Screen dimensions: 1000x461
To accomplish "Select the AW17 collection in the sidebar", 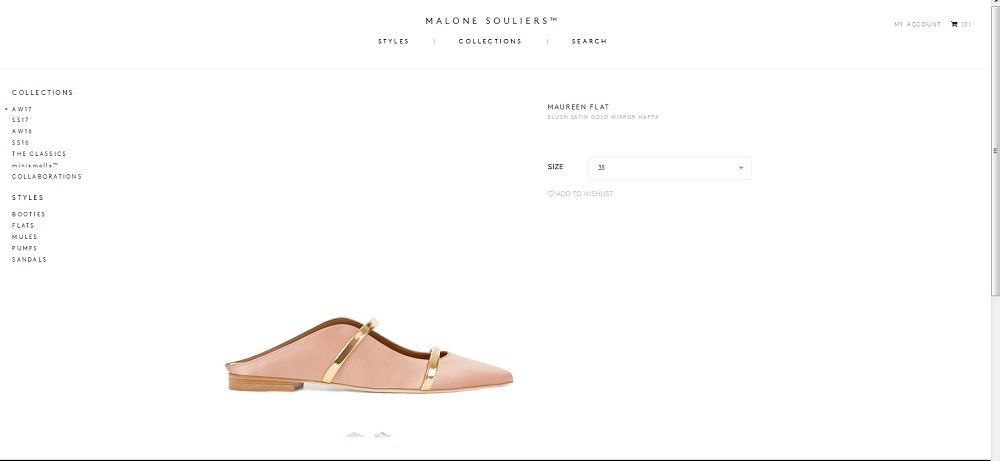I will [22, 109].
